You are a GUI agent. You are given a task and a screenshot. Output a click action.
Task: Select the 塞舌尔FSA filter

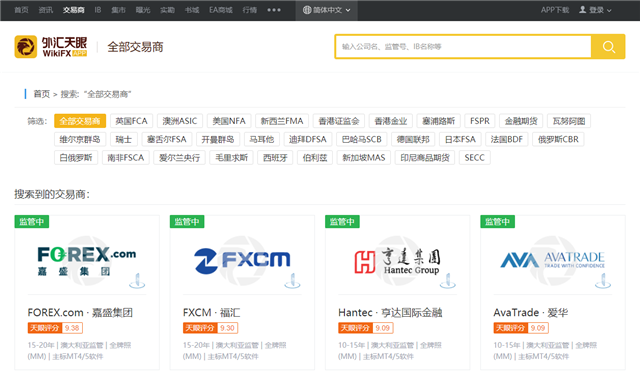coord(167,139)
